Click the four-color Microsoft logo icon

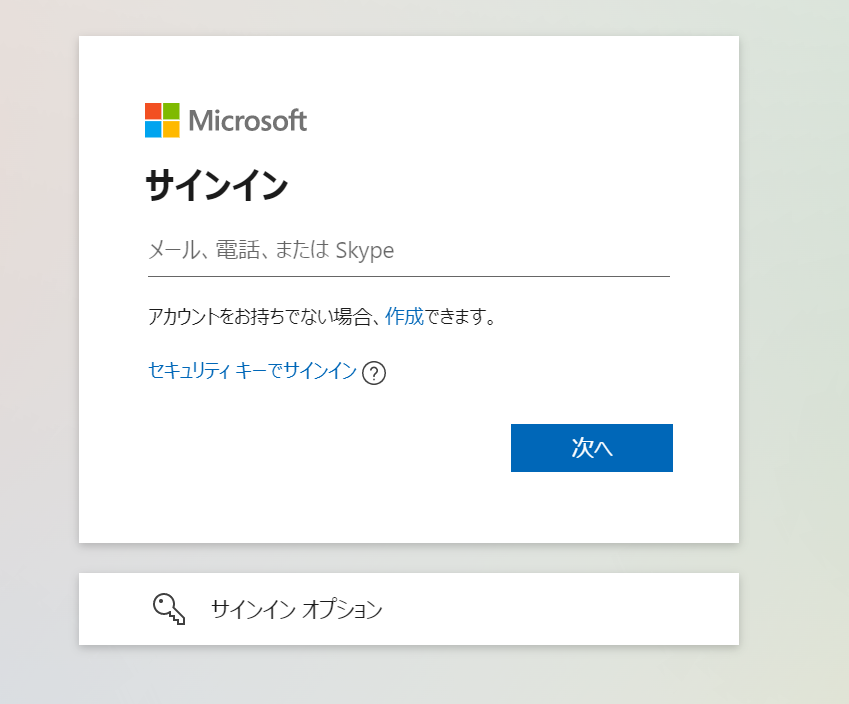coord(162,120)
